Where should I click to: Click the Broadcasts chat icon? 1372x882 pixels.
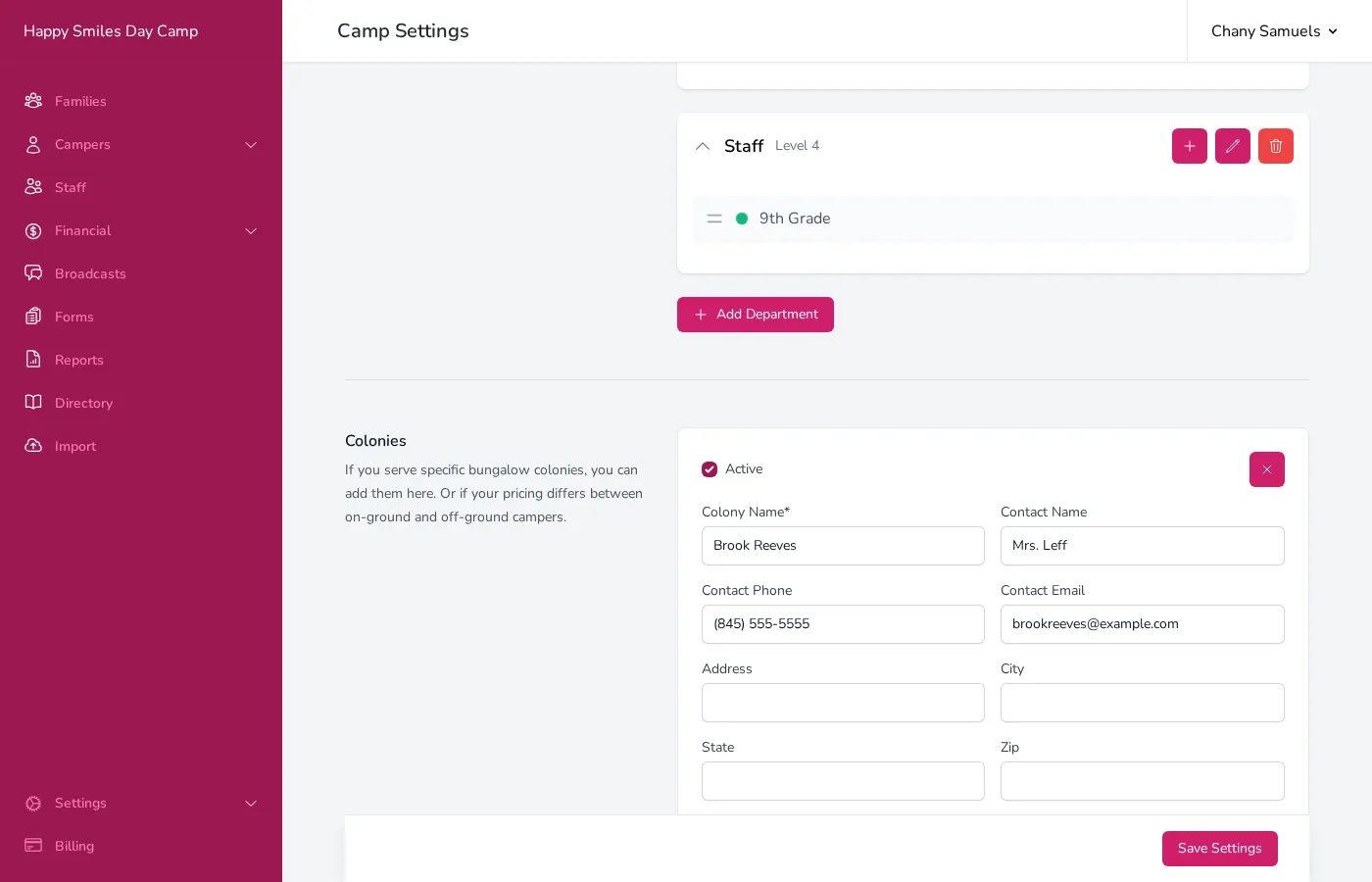point(33,273)
